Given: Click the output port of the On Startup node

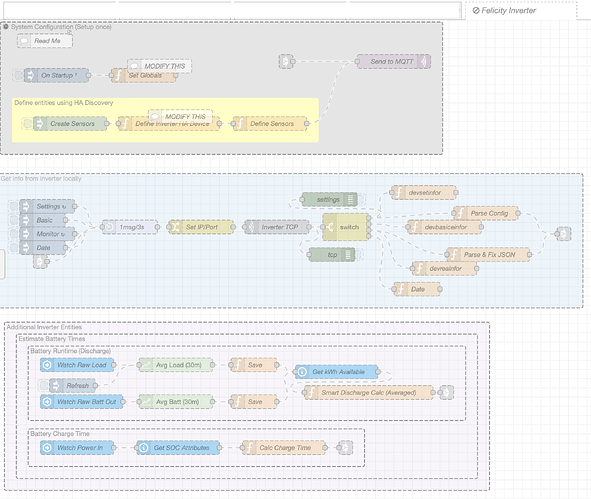Looking at the screenshot, I should pos(89,75).
